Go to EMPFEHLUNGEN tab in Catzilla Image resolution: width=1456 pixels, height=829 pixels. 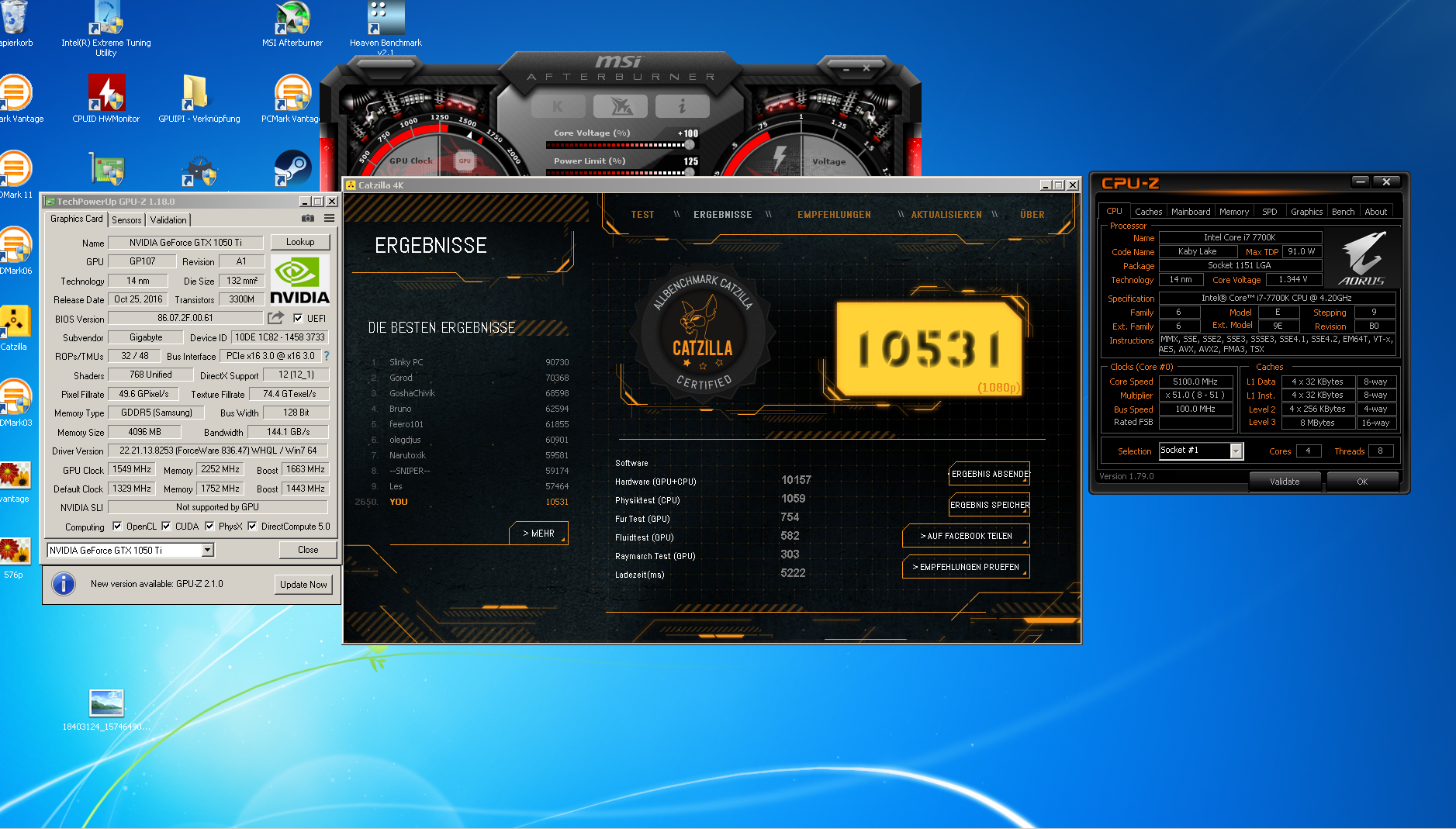834,215
